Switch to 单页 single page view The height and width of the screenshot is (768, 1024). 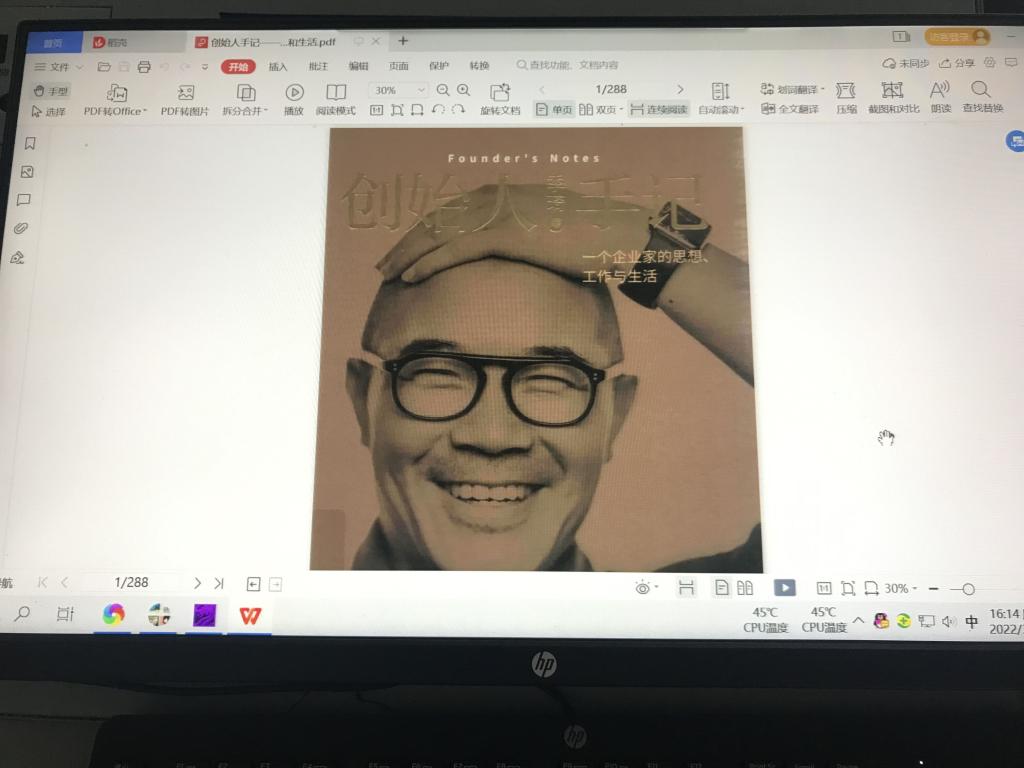(x=555, y=109)
